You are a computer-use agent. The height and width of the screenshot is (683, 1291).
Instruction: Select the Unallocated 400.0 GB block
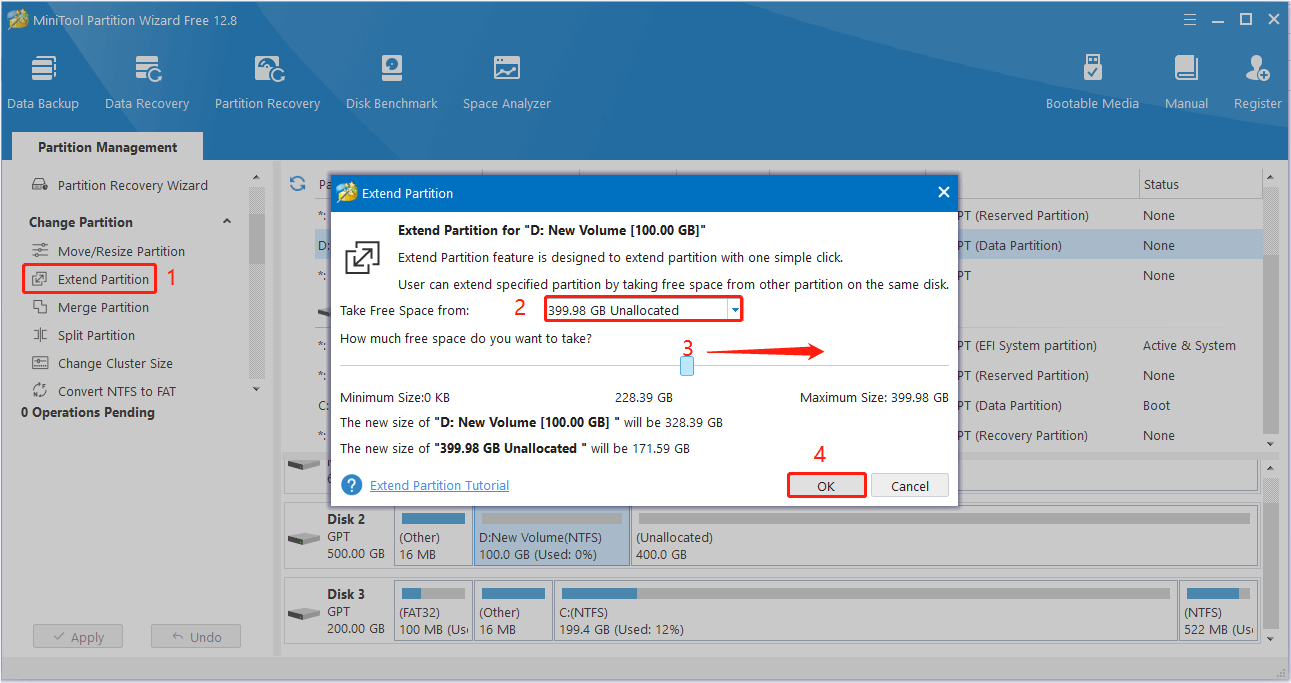[944, 536]
